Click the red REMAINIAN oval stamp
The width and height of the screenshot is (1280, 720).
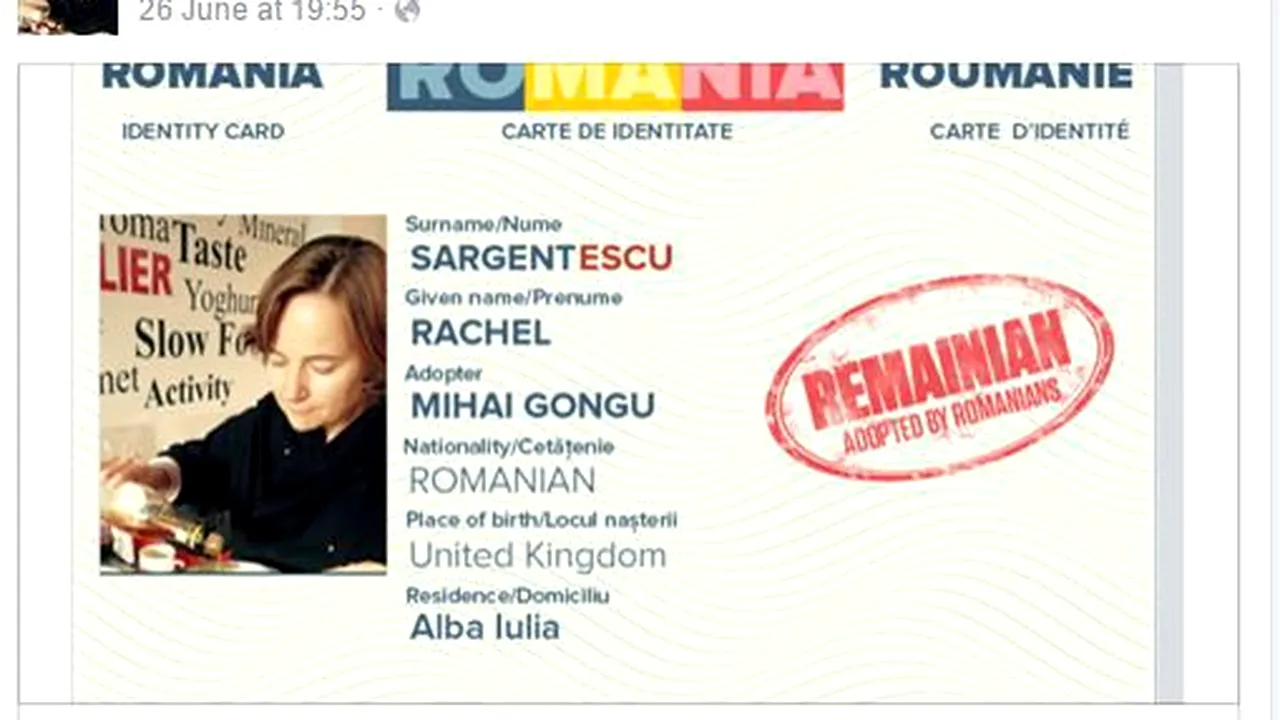point(938,377)
